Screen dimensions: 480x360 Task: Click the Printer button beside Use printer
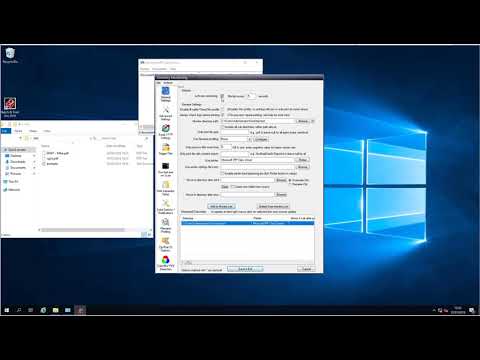tap(303, 160)
